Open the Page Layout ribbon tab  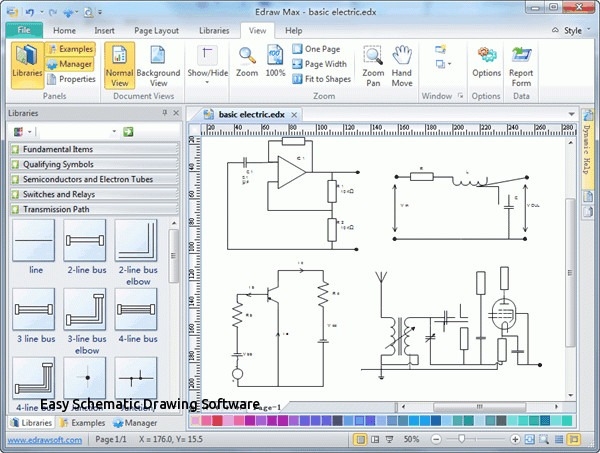(156, 30)
